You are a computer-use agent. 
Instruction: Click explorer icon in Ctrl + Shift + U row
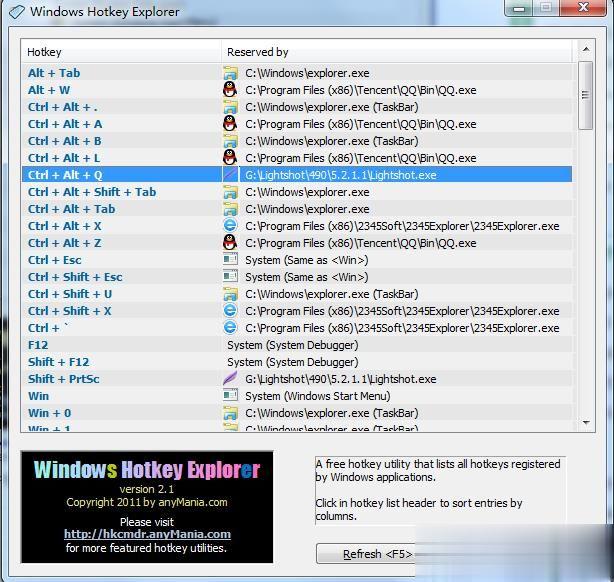230,294
